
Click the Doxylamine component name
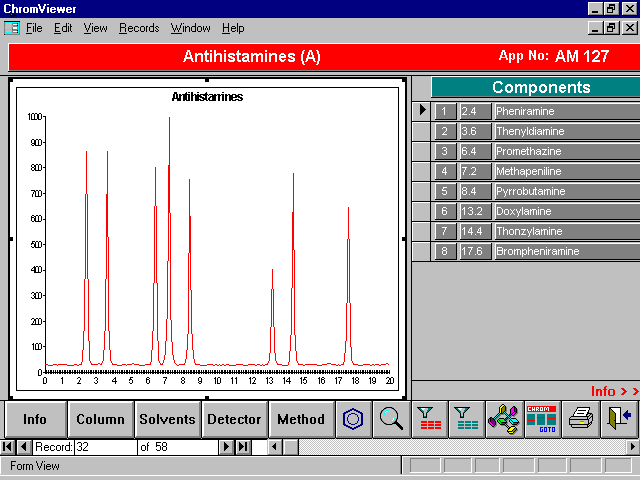tap(567, 211)
